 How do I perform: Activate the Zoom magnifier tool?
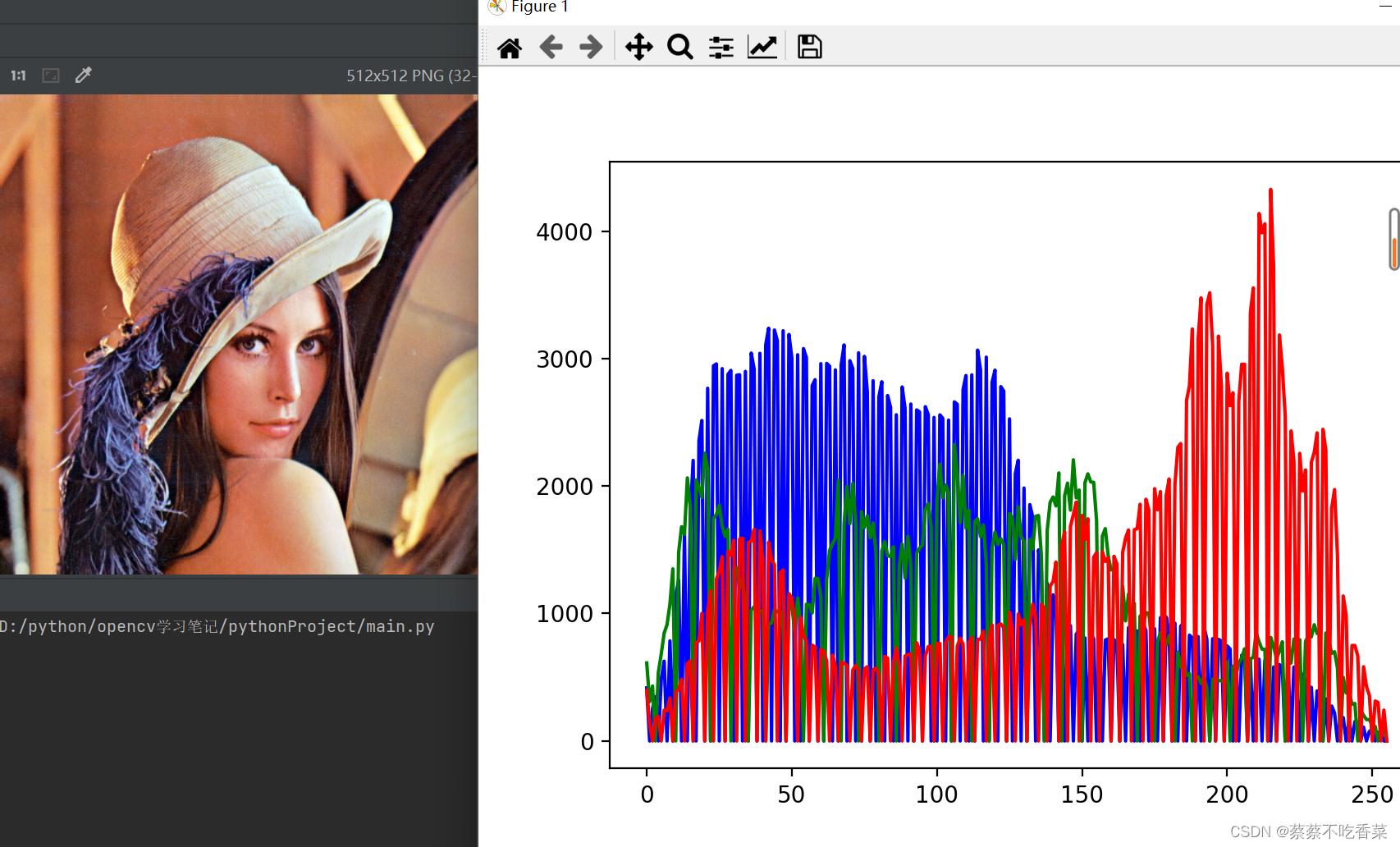click(x=680, y=48)
